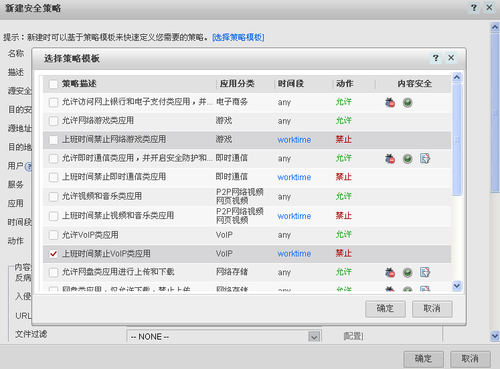
Task: Click antivirus icon in network disk upload/download row
Action: point(390,272)
